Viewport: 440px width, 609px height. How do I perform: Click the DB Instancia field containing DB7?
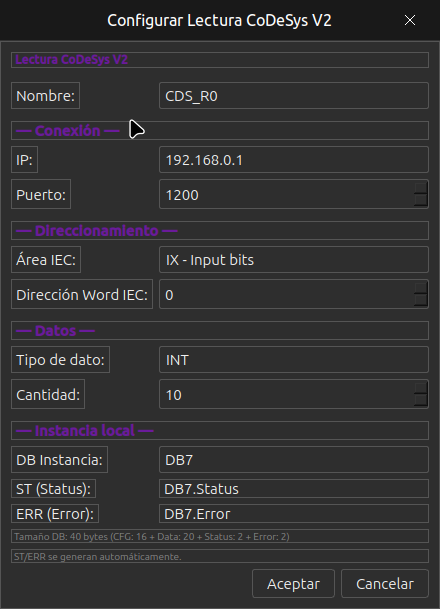pyautogui.click(x=294, y=459)
